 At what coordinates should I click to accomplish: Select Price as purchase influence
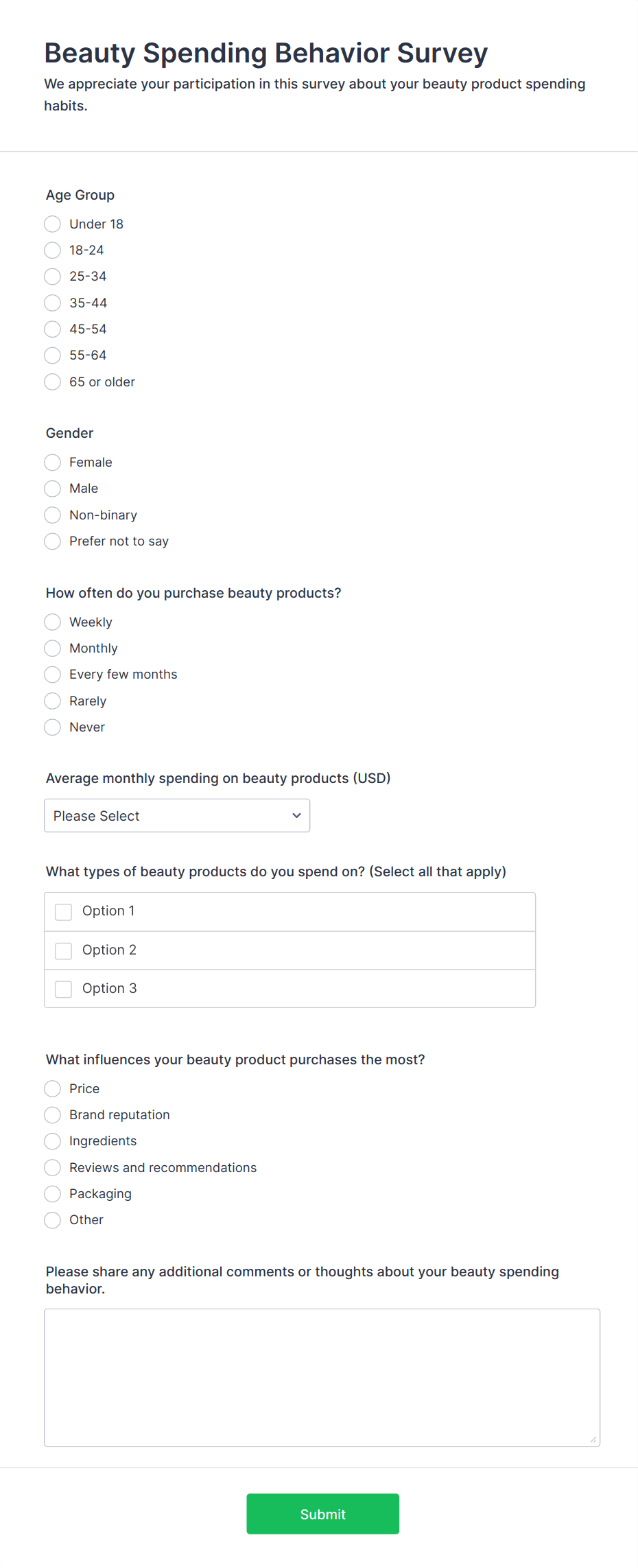tap(53, 1089)
